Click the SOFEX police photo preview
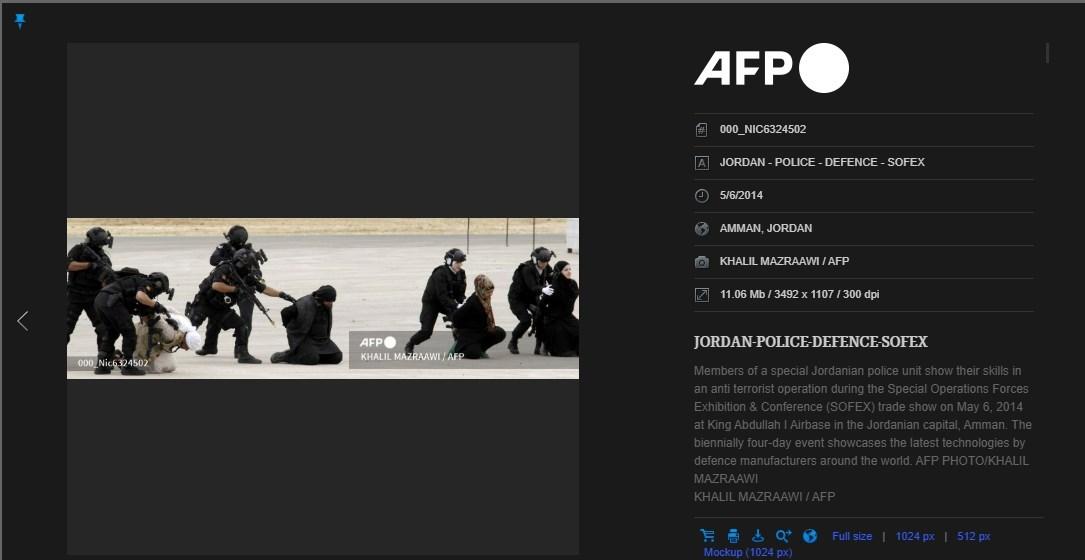This screenshot has height=560, width=1085. 322,298
